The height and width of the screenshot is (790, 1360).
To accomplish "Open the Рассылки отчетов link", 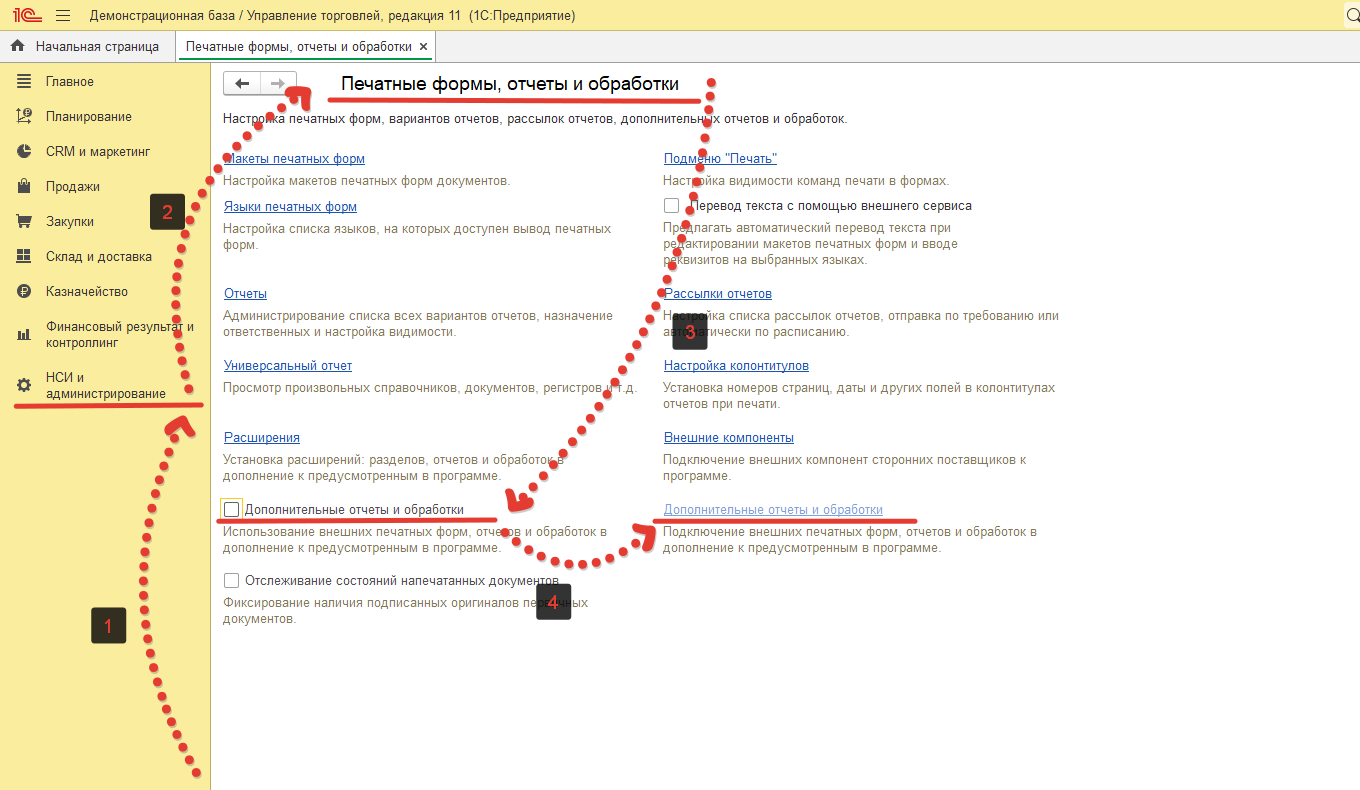I will [718, 294].
